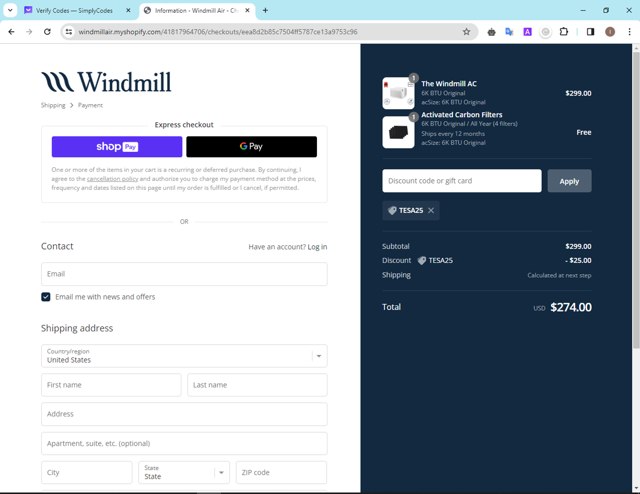Click the page vertical scrollbar
Image resolution: width=640 pixels, height=494 pixels.
coord(636,200)
